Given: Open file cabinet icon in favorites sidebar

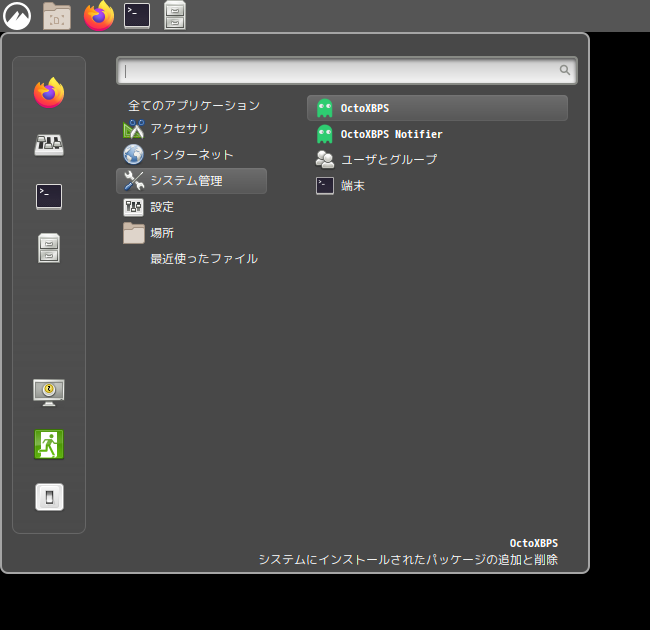Looking at the screenshot, I should [x=49, y=248].
